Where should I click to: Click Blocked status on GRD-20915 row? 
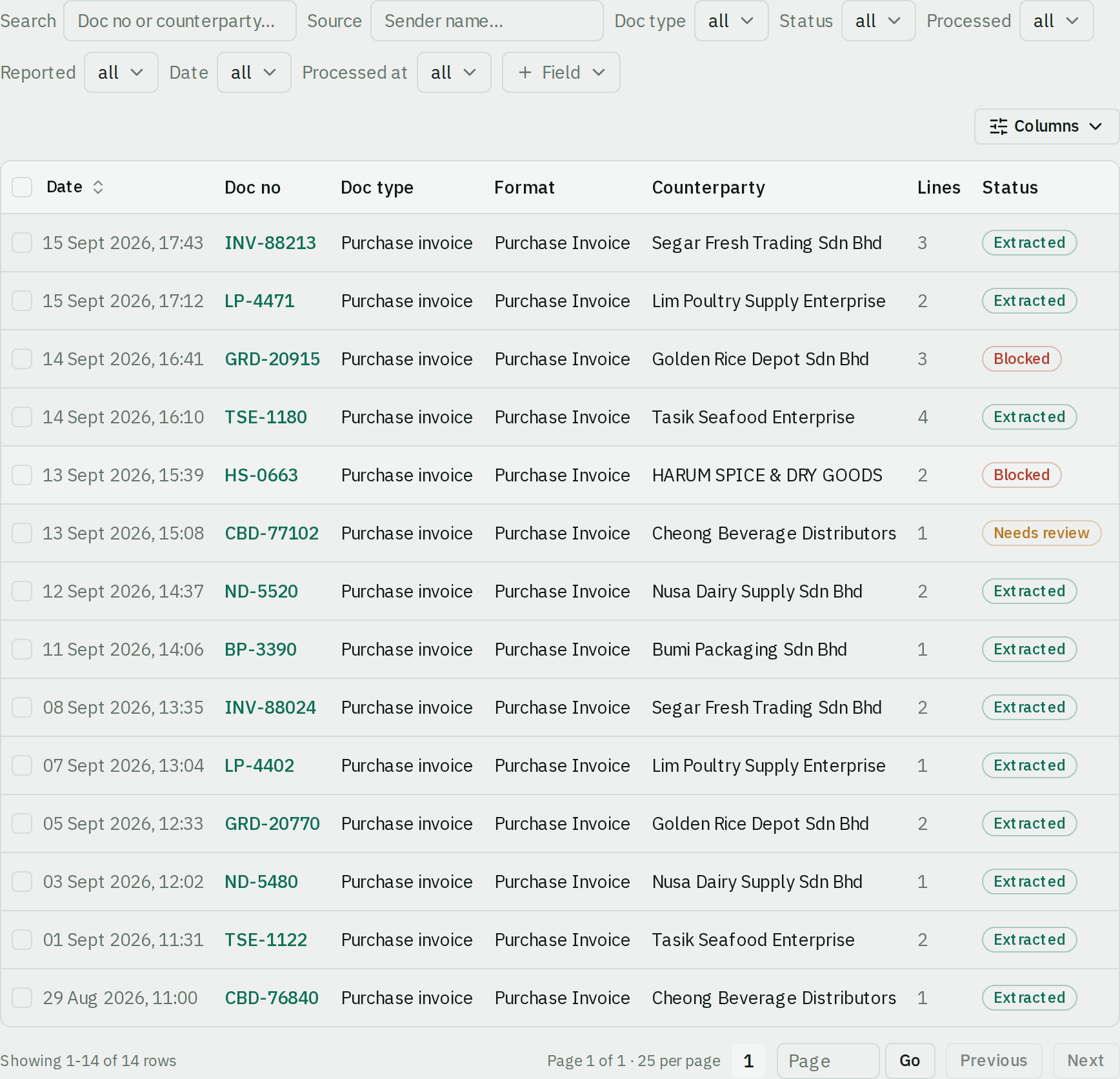(1022, 359)
